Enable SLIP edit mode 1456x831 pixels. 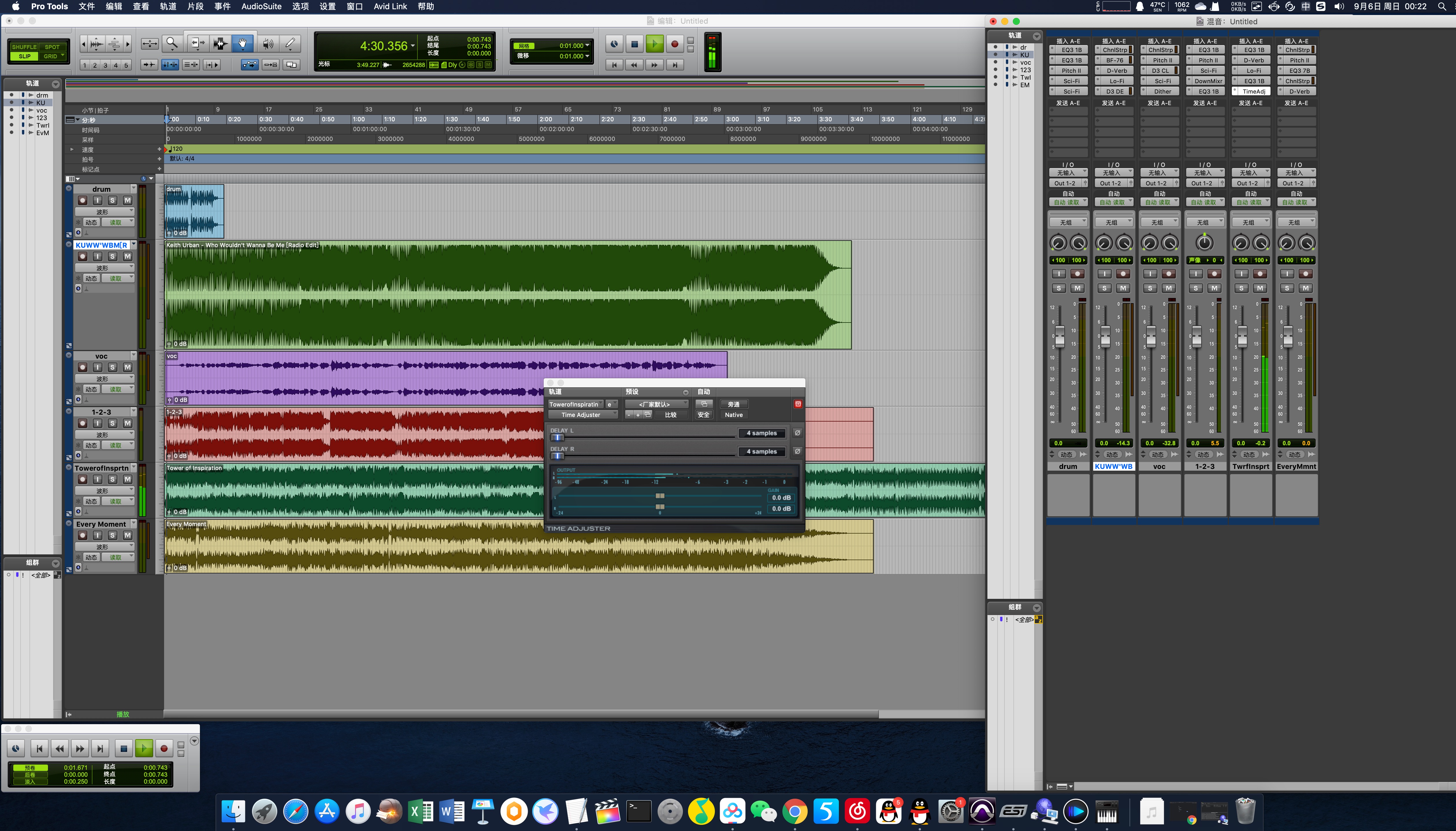click(25, 56)
